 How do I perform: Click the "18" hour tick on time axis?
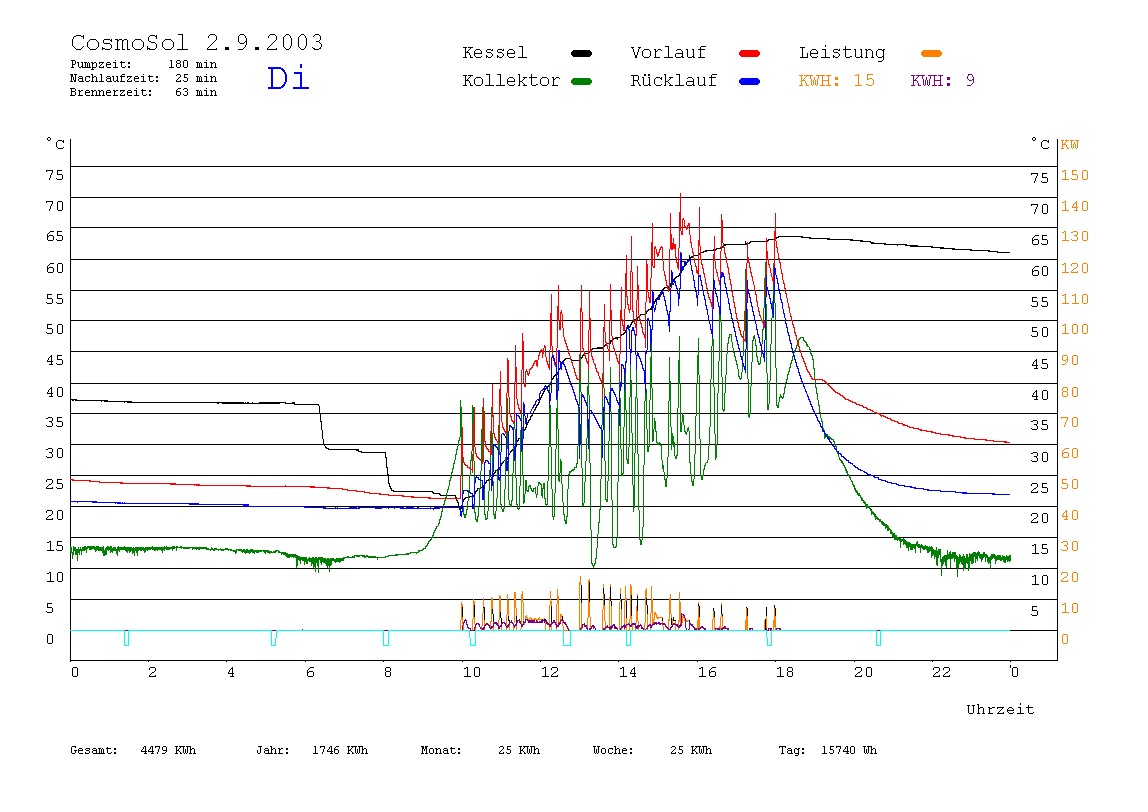785,672
